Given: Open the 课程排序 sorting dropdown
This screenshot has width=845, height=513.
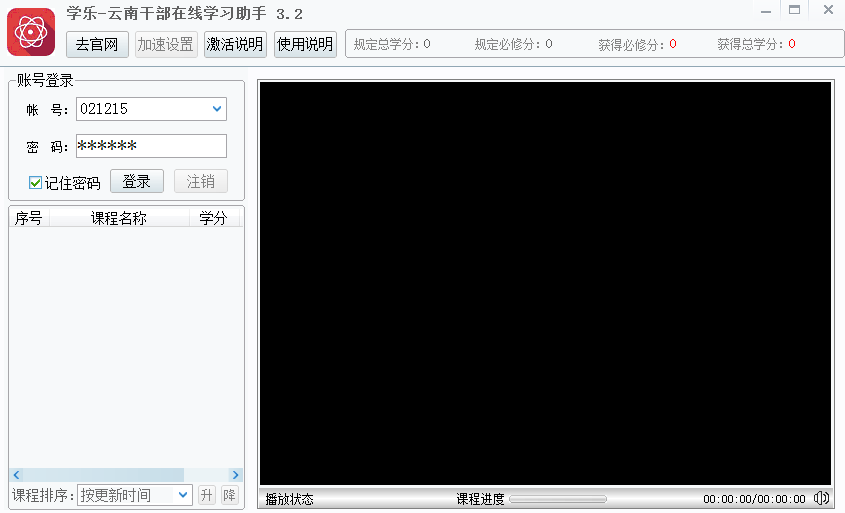Looking at the screenshot, I should 183,495.
